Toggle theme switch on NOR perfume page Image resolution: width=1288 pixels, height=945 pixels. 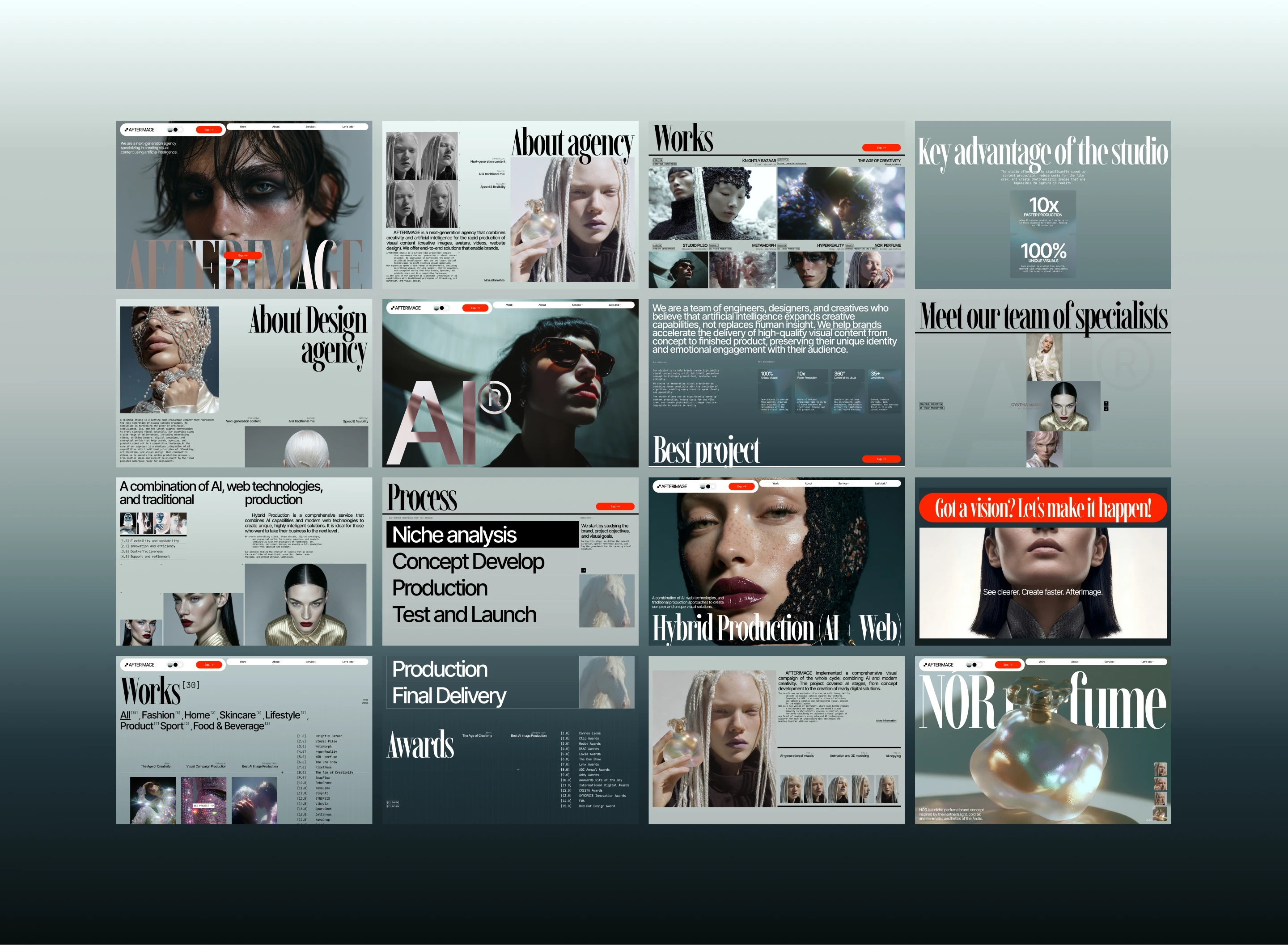[974, 665]
